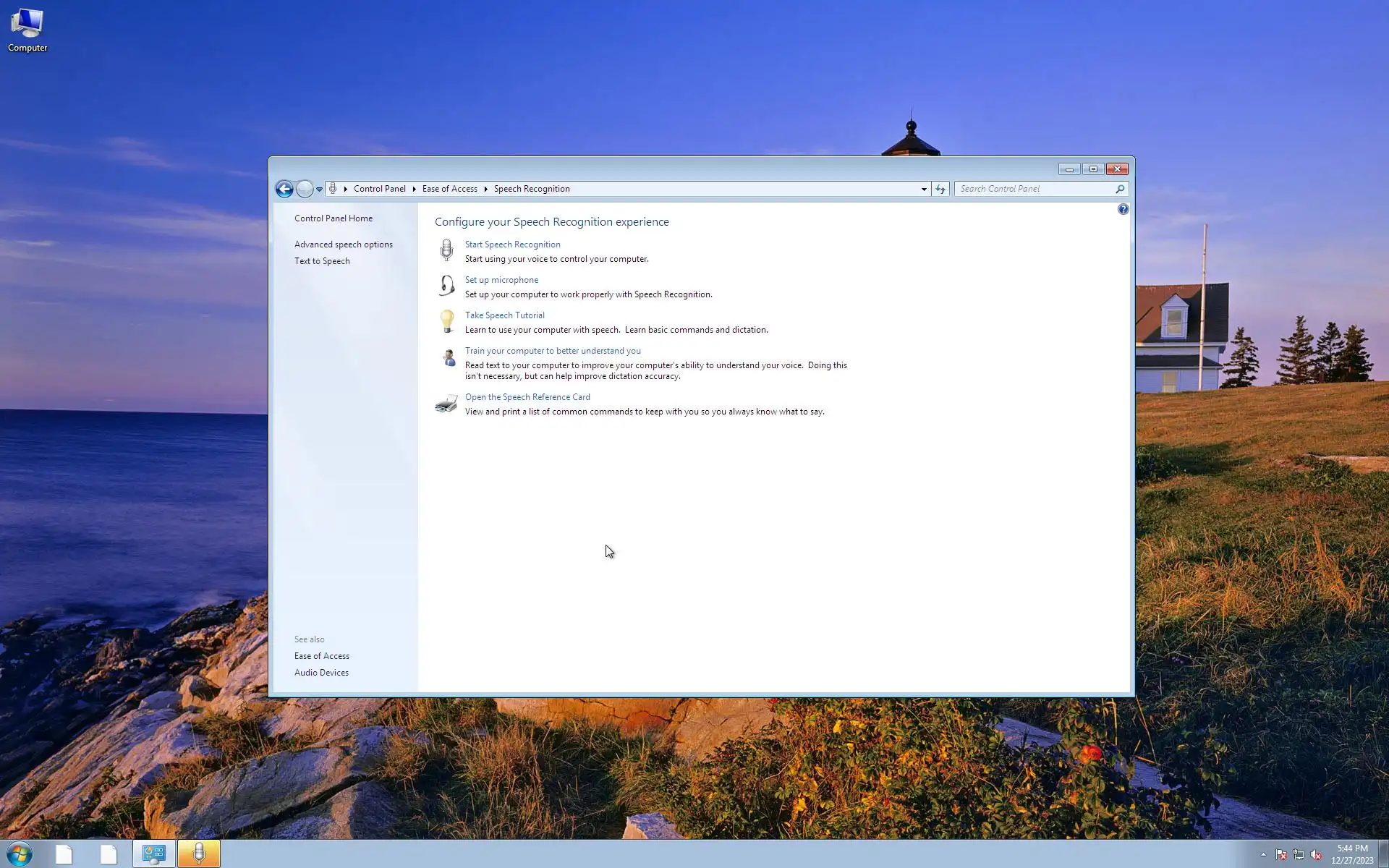Open Advanced speech options link

coord(343,244)
